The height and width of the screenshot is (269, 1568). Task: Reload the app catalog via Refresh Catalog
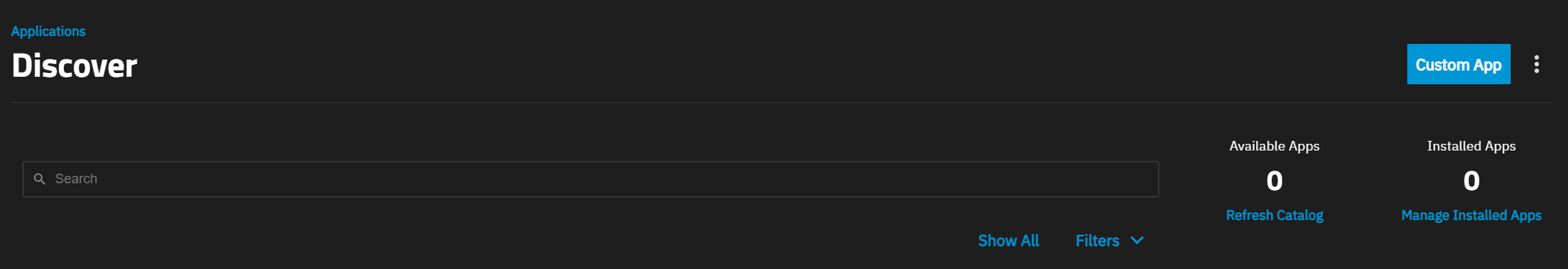1274,215
